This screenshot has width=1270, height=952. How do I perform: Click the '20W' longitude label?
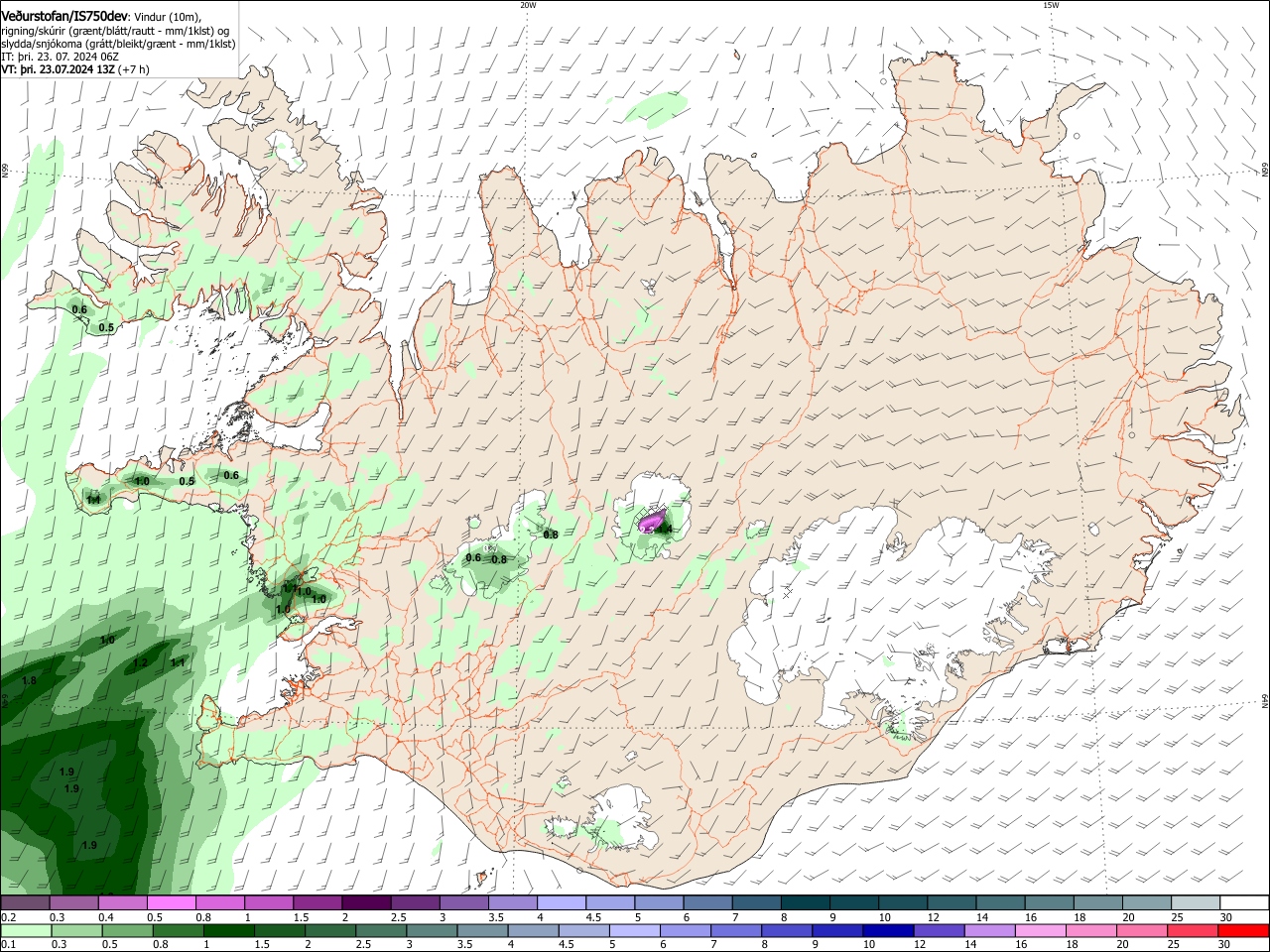pyautogui.click(x=528, y=5)
